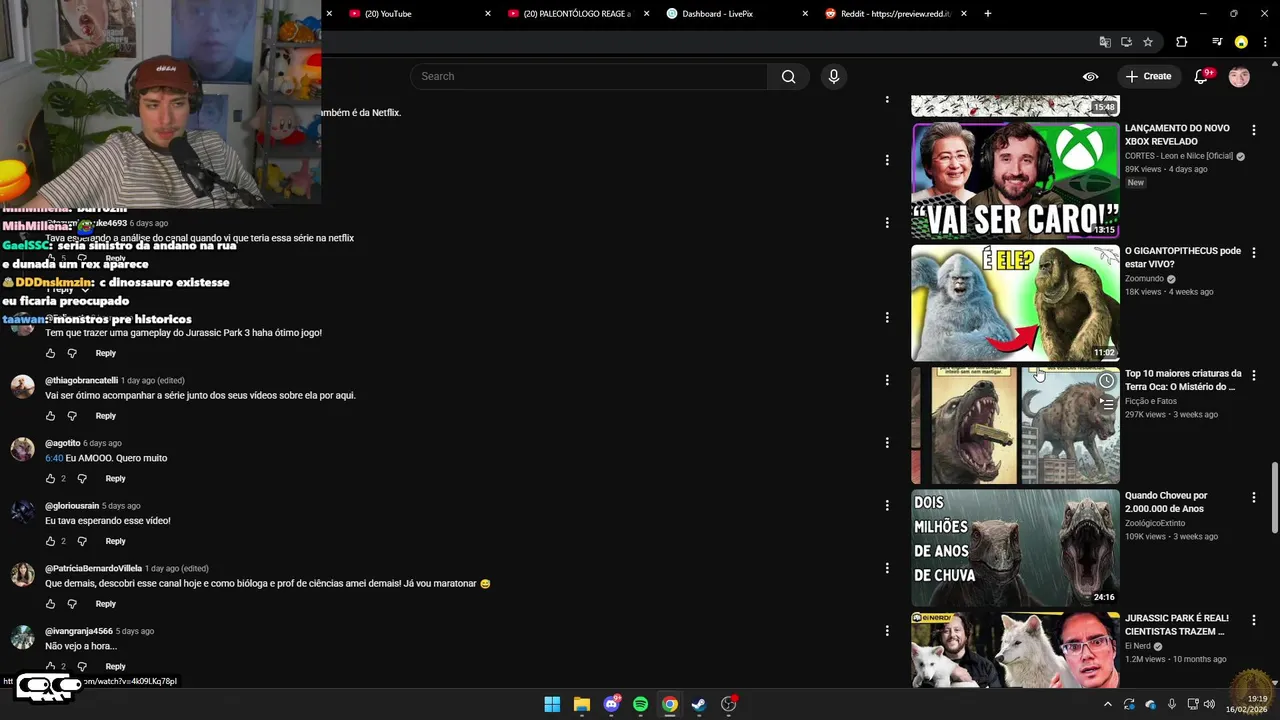Dislike the comment by @thiagobrancatelli
This screenshot has height=720, width=1280.
[72, 416]
